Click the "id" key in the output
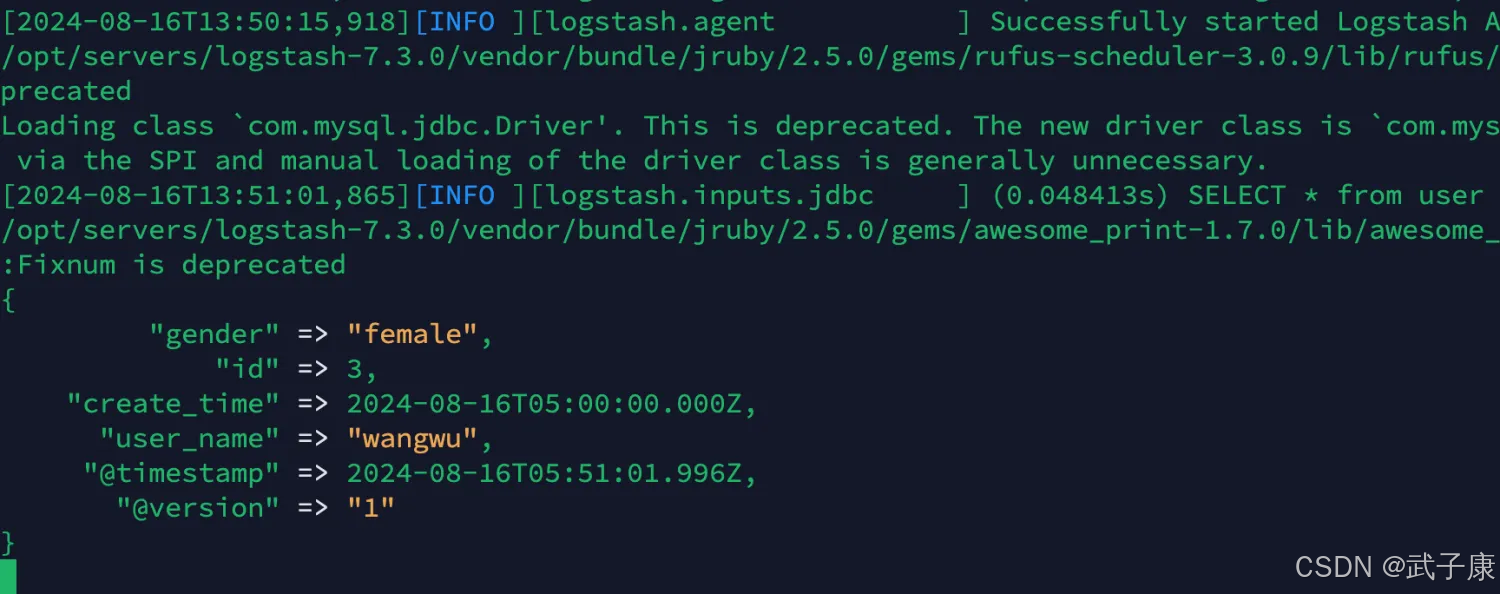 coord(247,369)
